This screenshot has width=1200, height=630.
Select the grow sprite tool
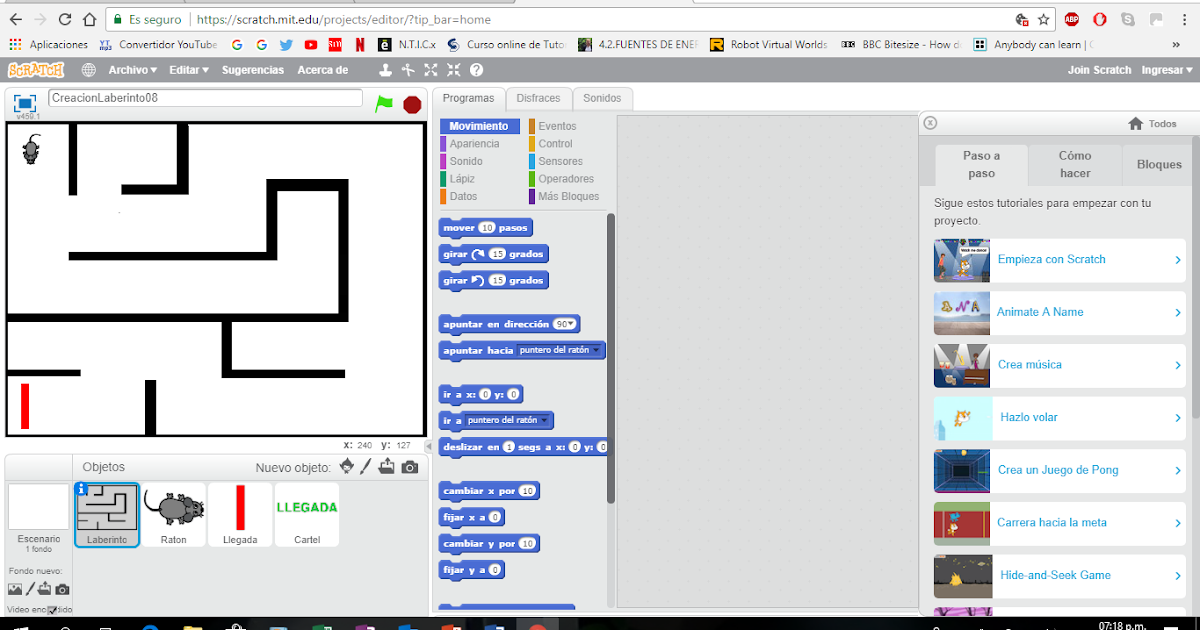click(431, 70)
